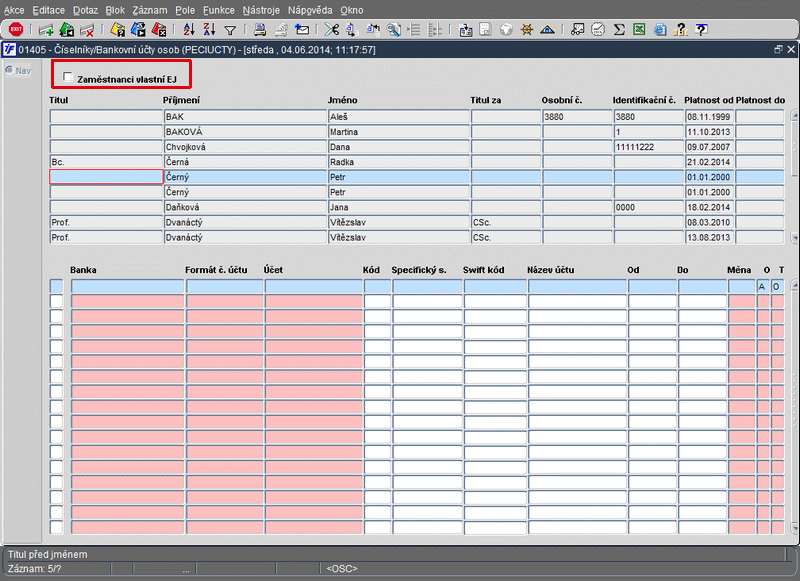Click scroll up arrow of accounts grid

tap(795, 285)
